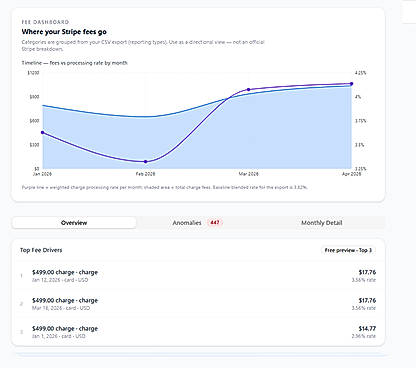This screenshot has width=416, height=368.
Task: Click the Where your Stripe fees go title
Action: 64,32
